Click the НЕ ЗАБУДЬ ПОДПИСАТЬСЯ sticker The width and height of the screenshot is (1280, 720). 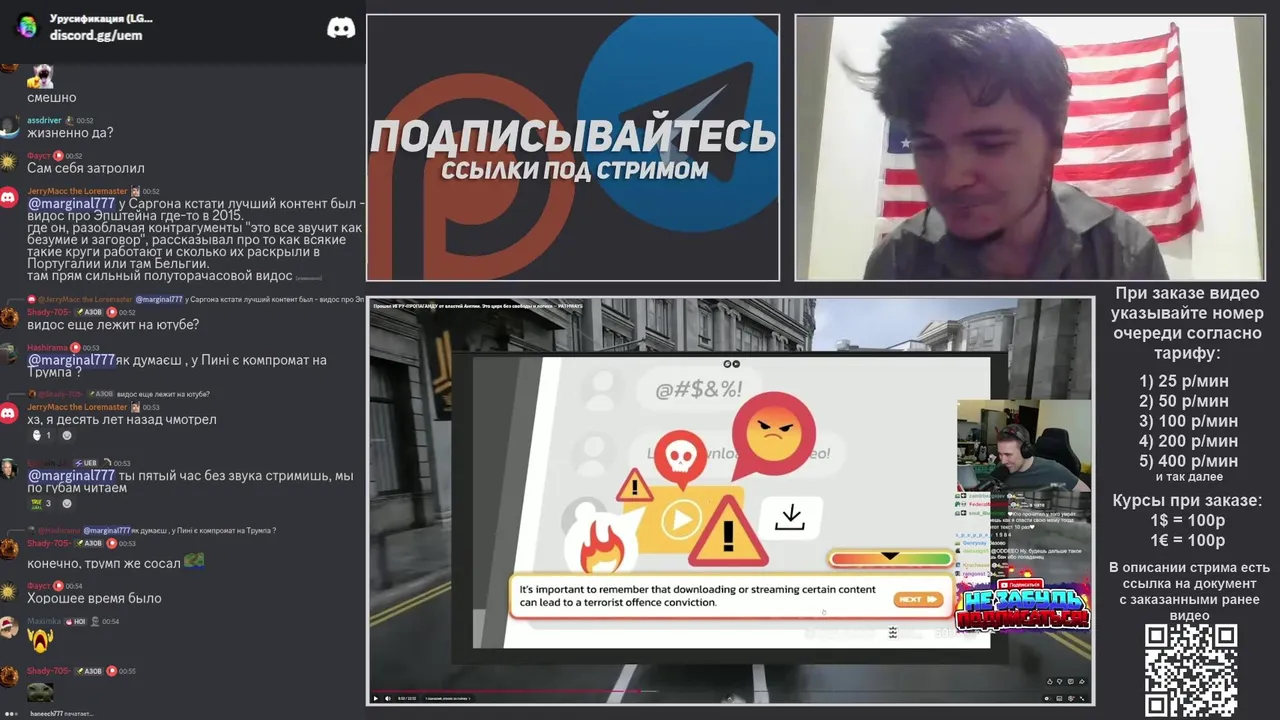(x=1022, y=608)
